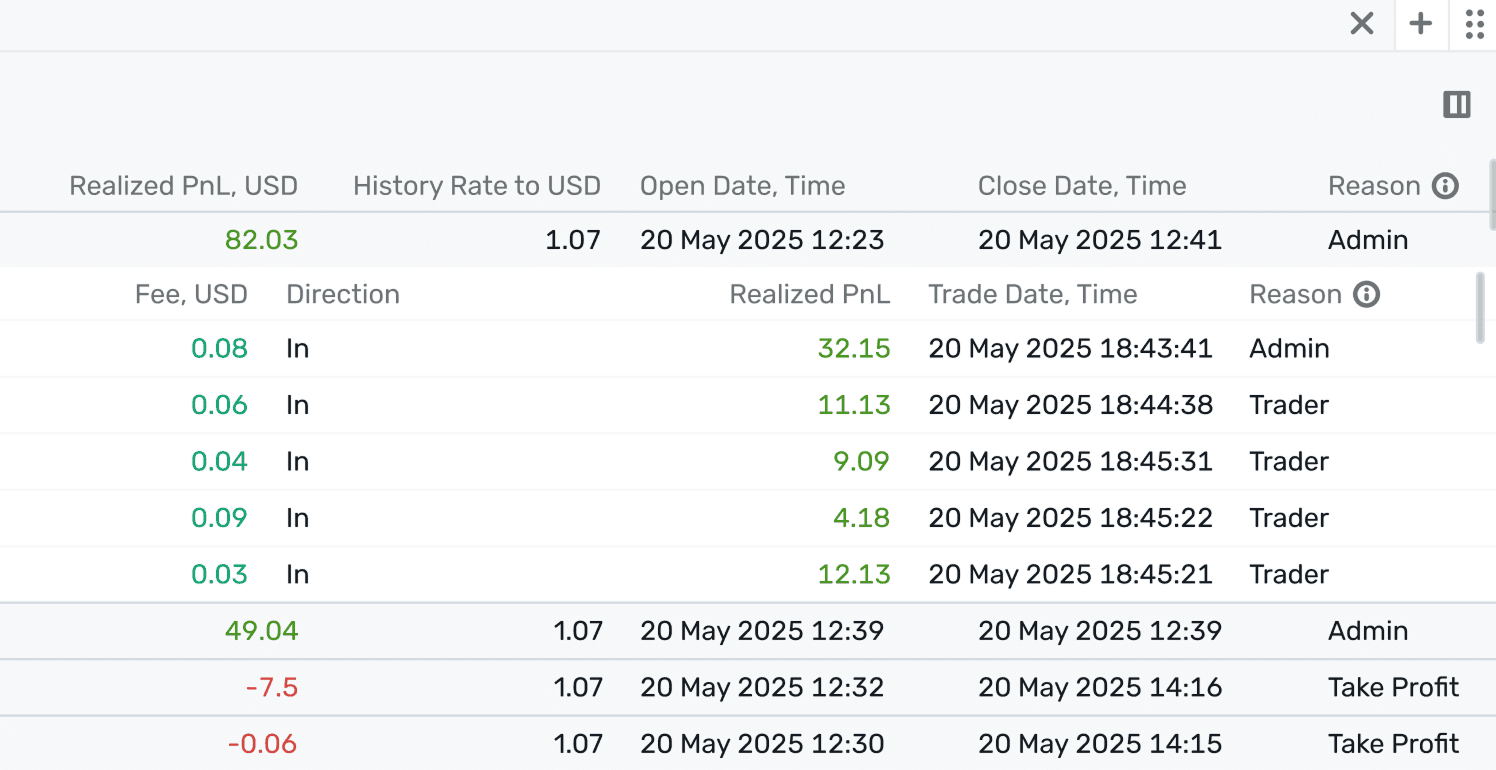Open the grid dots panel menu

pos(1474,24)
